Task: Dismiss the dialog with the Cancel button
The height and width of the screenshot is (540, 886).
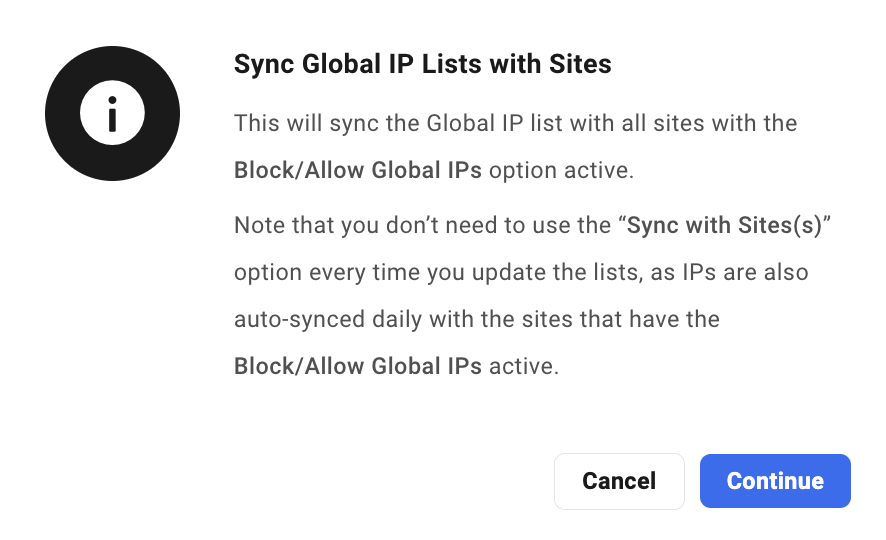Action: click(619, 481)
